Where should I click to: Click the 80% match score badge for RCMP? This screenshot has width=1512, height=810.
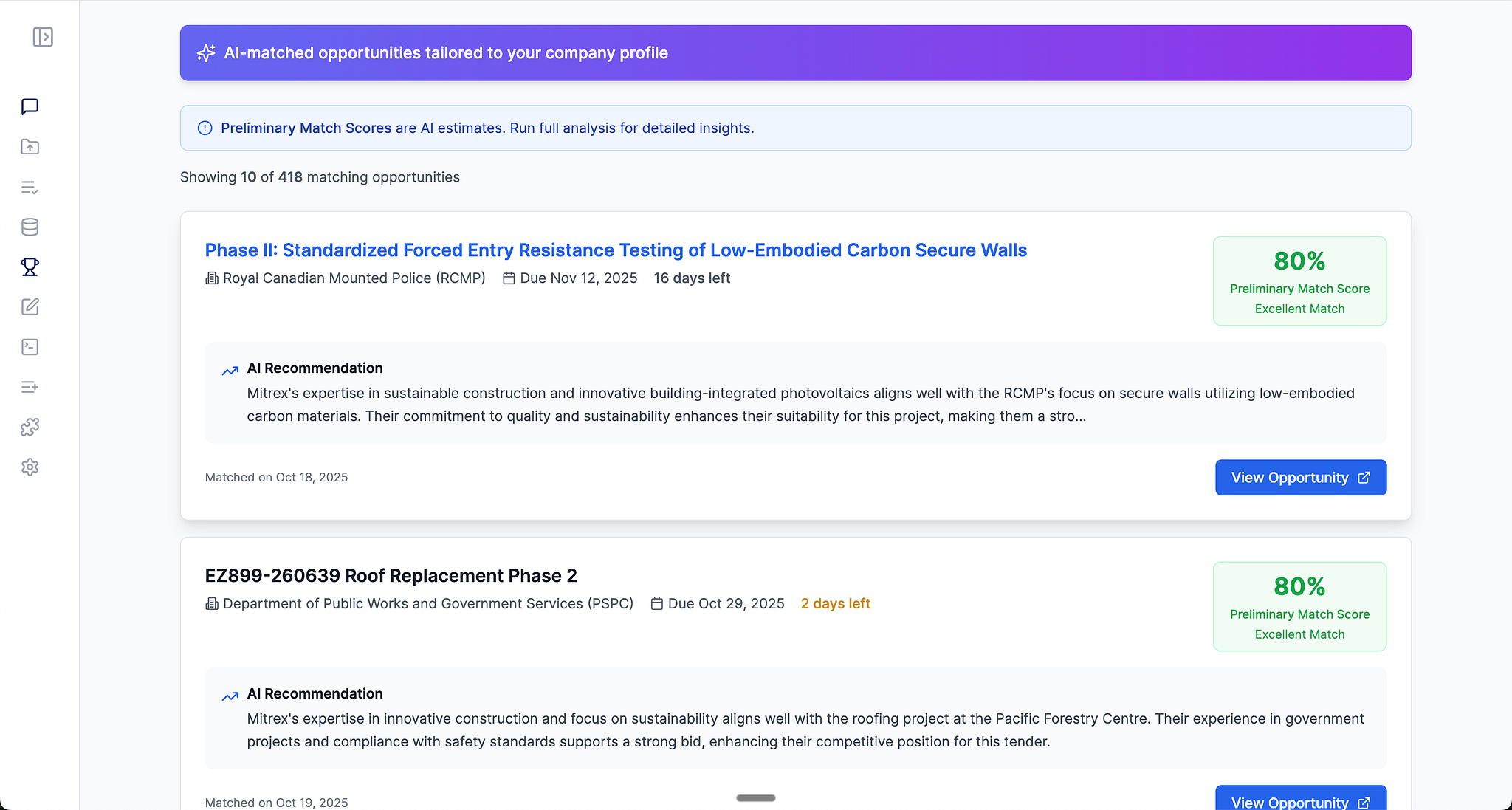[x=1299, y=281]
